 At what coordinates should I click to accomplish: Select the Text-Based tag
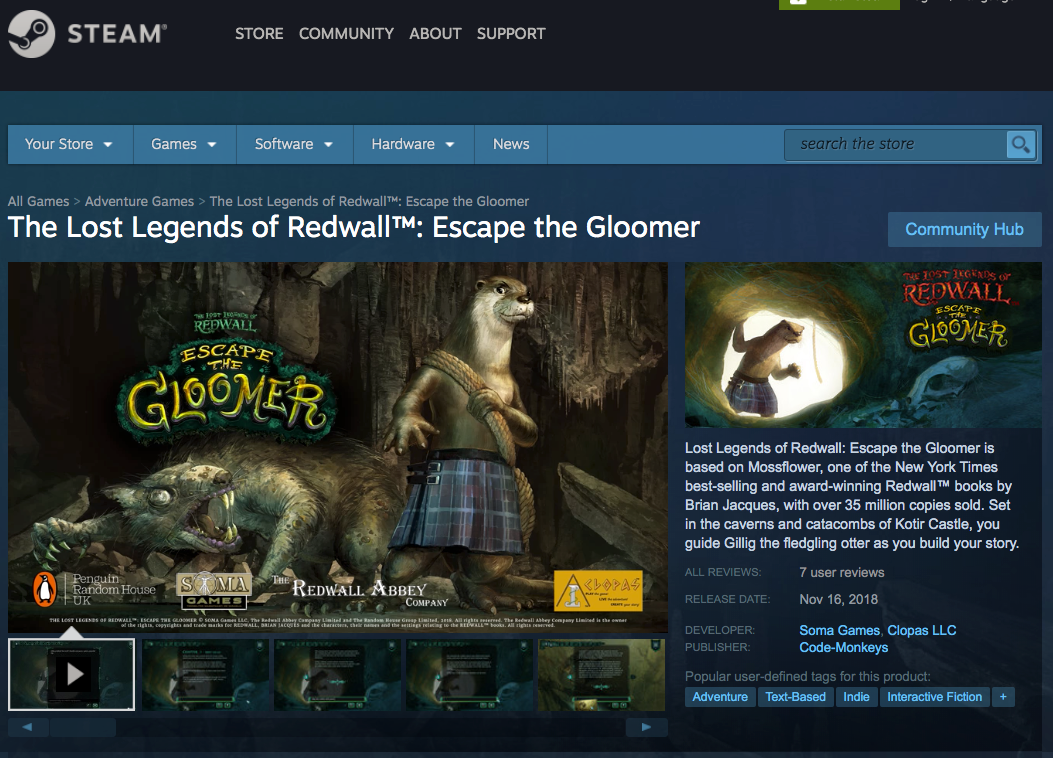[x=796, y=697]
